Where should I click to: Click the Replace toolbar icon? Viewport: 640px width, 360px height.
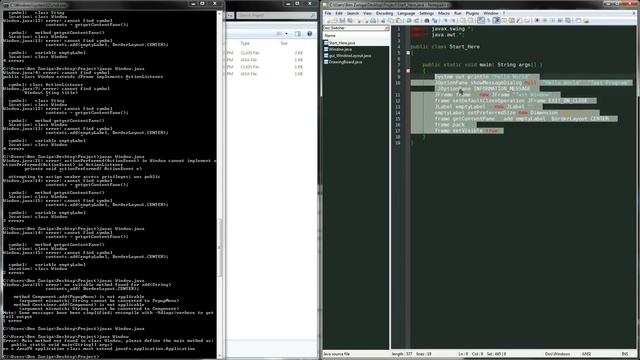tap(434, 20)
